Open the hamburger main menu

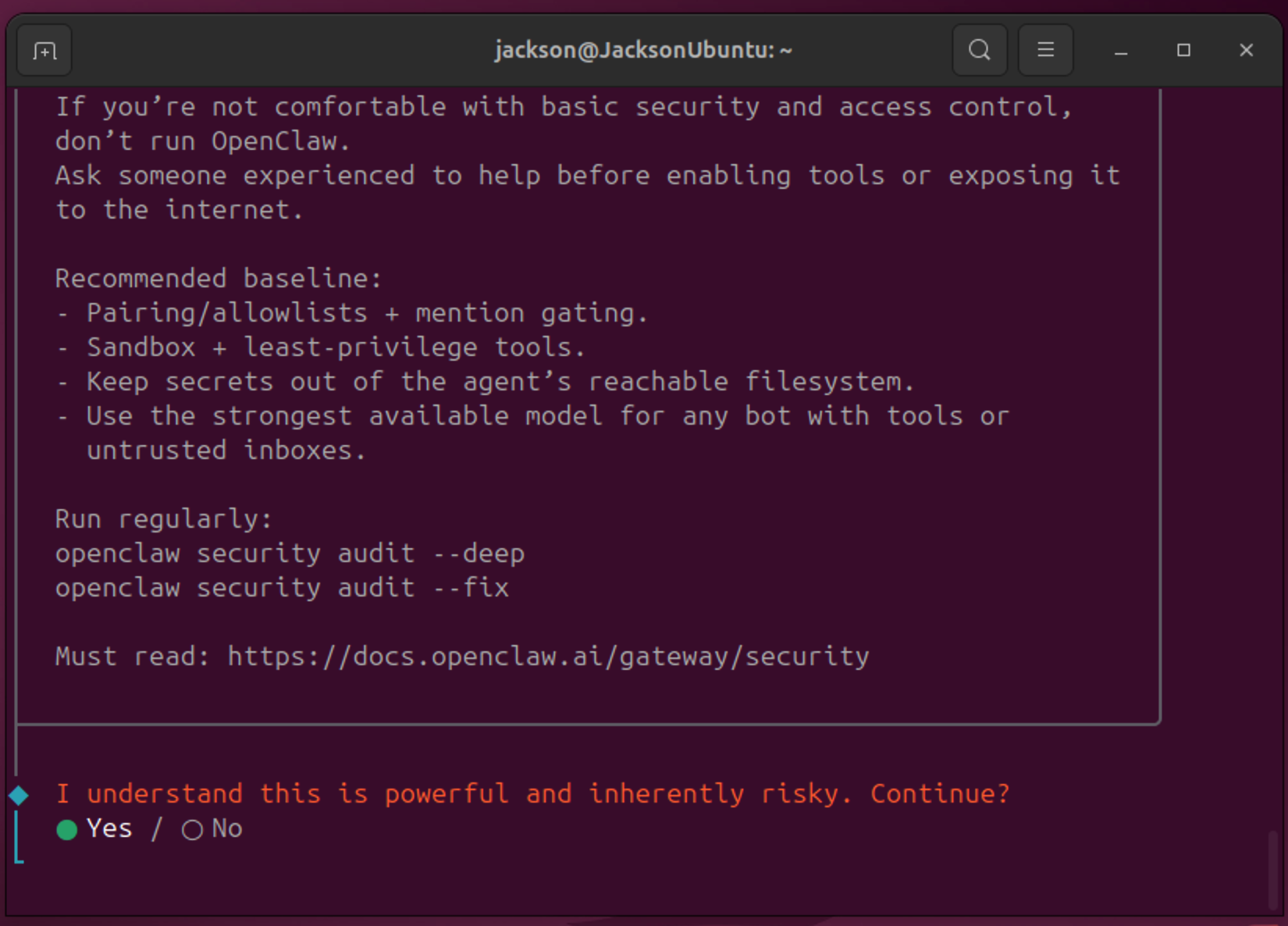tap(1045, 51)
